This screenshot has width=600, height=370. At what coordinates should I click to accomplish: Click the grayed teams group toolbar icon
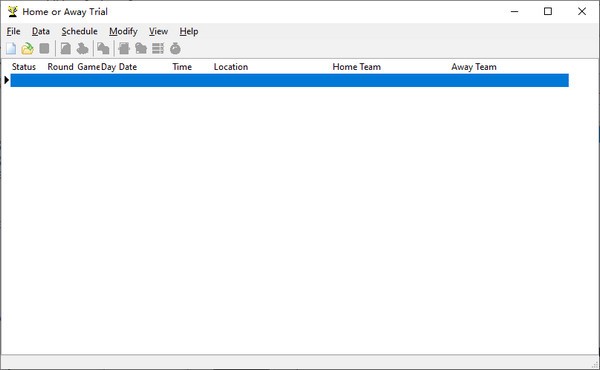pyautogui.click(x=82, y=49)
